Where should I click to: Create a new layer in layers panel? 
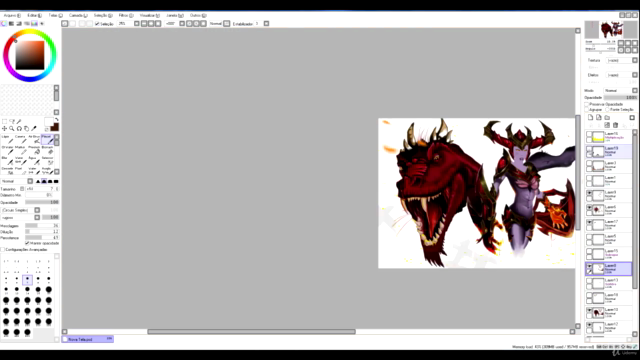point(591,118)
